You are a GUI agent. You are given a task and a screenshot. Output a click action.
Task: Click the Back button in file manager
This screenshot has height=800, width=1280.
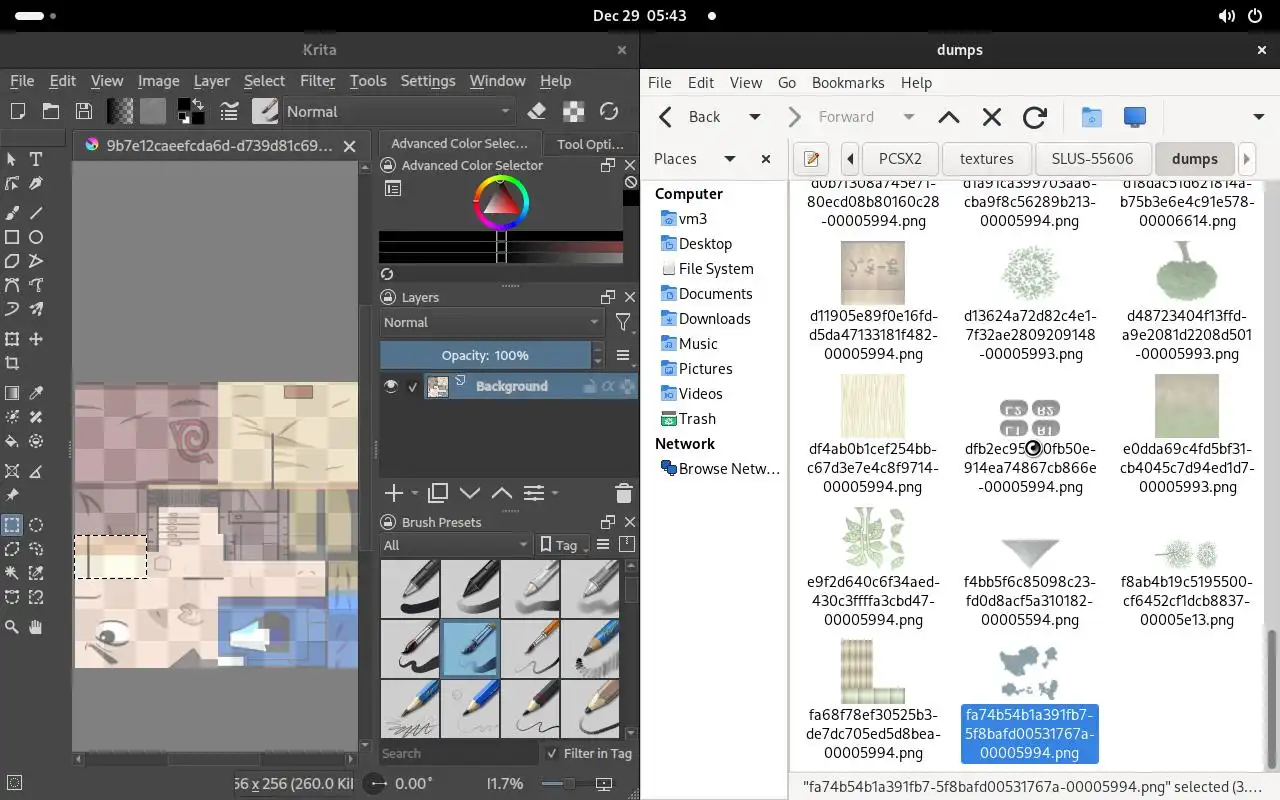click(691, 117)
